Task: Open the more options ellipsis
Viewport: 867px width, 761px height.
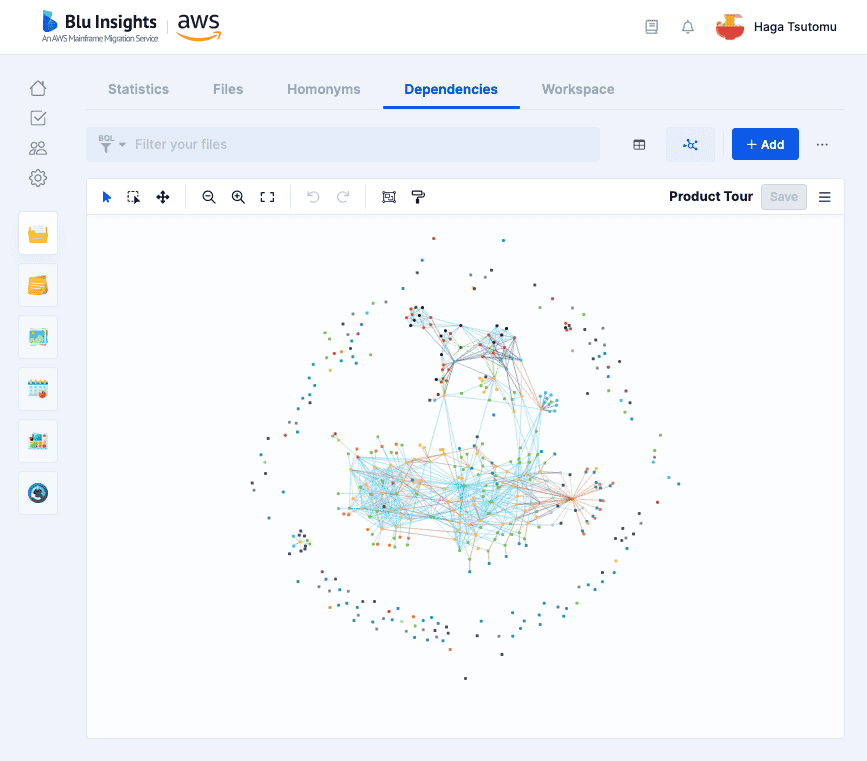Action: [x=822, y=144]
